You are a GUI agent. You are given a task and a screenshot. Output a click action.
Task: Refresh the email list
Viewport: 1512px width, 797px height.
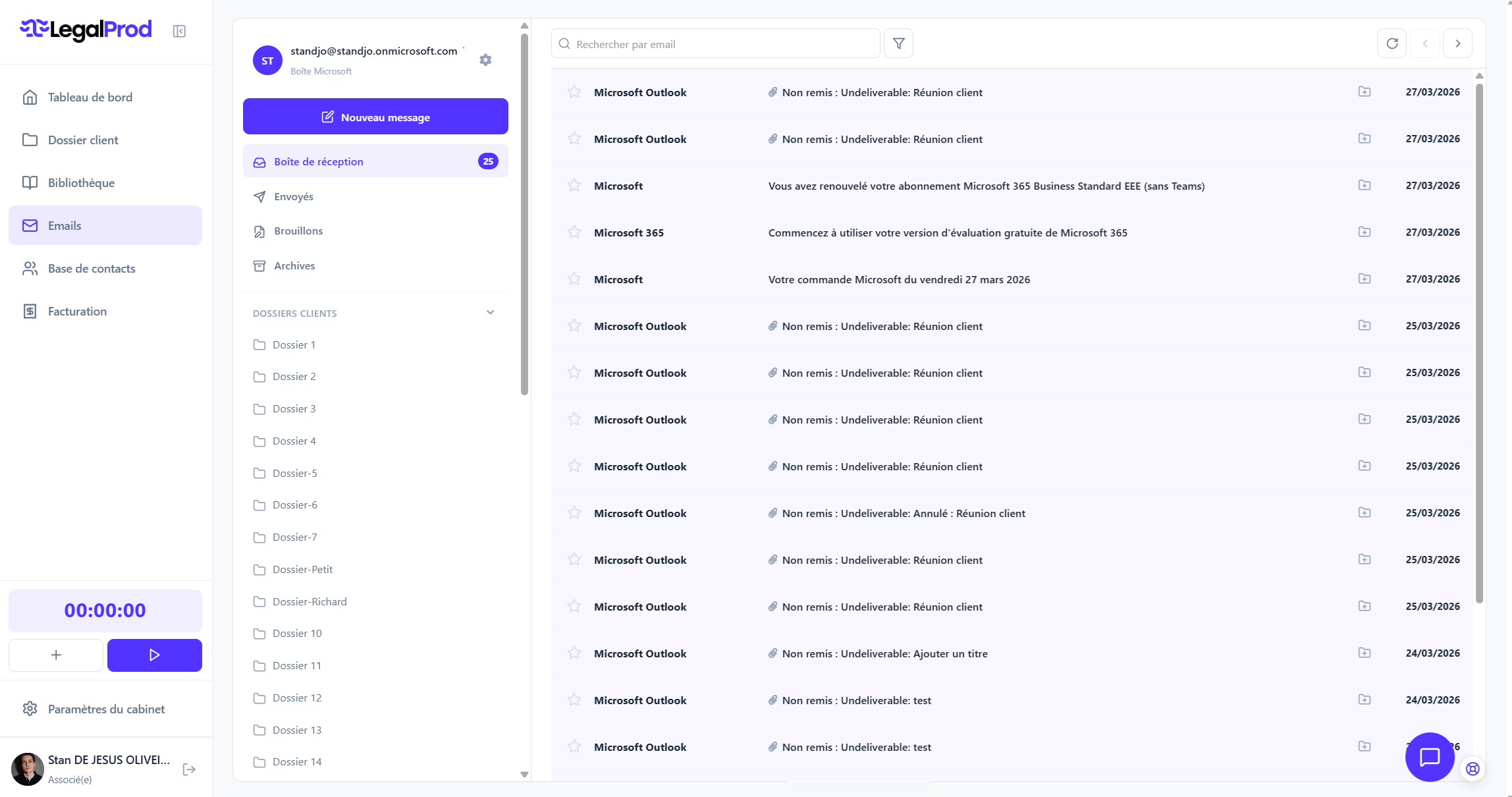tap(1391, 43)
